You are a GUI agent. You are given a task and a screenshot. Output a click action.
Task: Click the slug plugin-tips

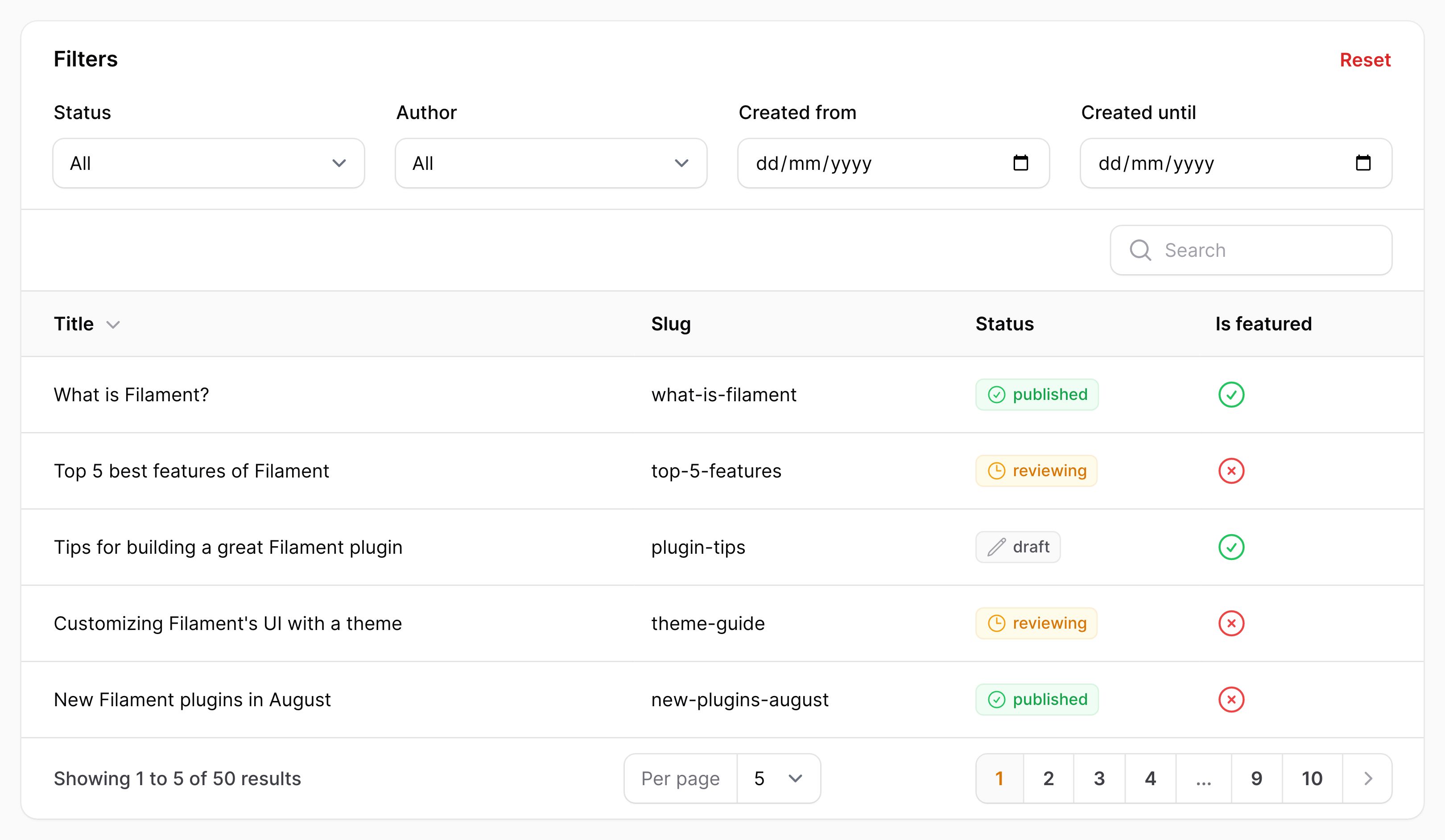click(698, 547)
